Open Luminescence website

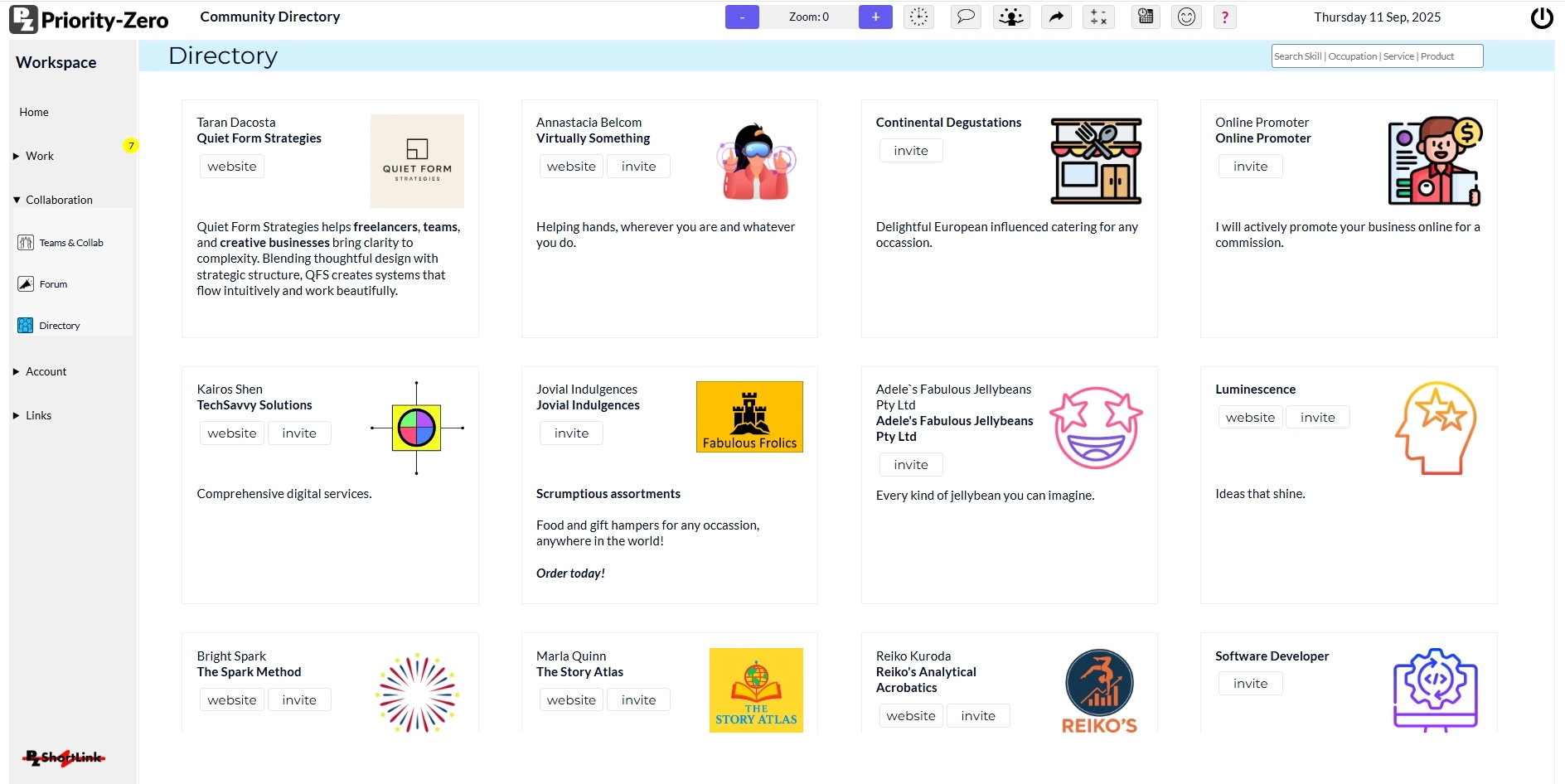pyautogui.click(x=1250, y=418)
